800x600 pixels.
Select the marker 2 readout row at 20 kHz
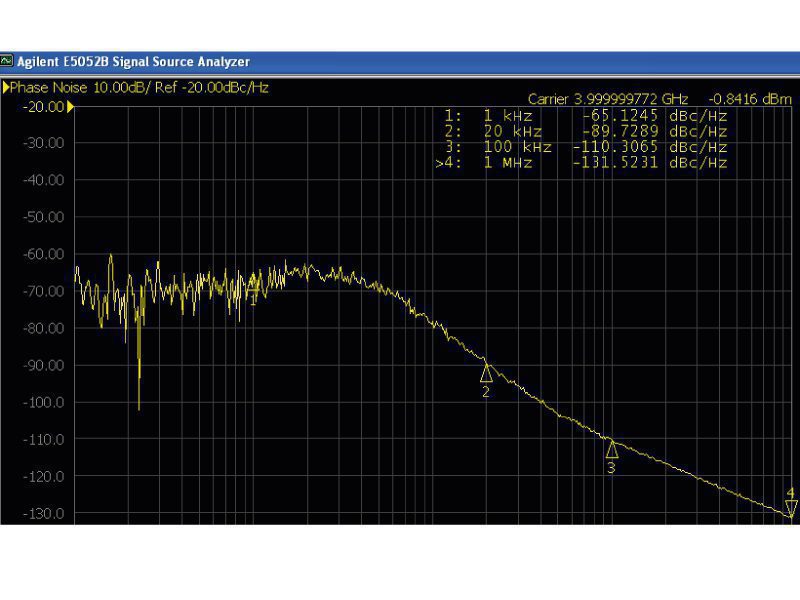(586, 131)
